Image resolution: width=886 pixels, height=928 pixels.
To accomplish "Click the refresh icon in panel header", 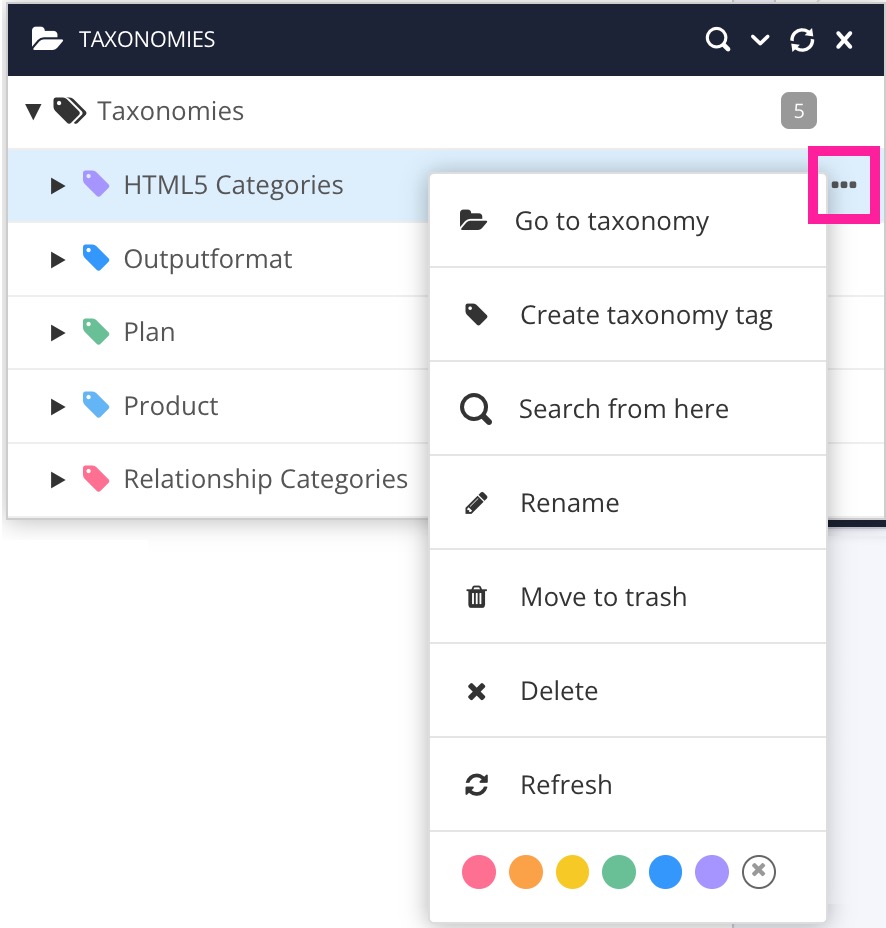I will [802, 40].
